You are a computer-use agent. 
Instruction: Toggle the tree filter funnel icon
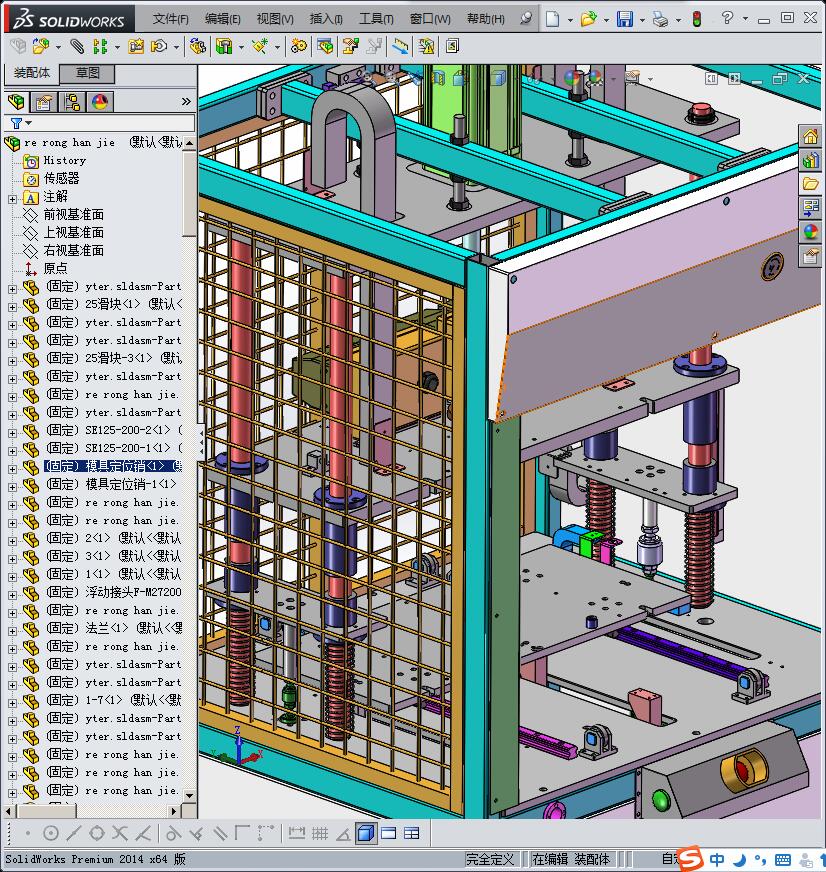16,123
